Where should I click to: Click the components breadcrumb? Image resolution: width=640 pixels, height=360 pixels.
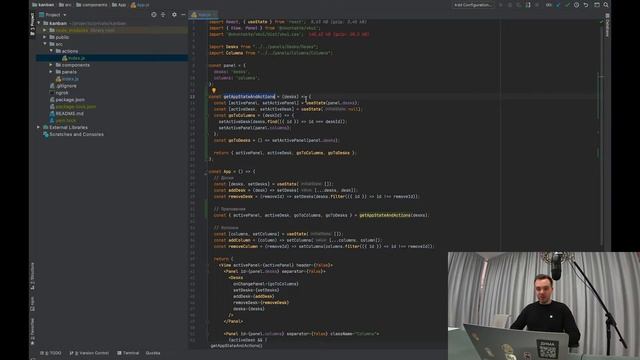(x=92, y=5)
